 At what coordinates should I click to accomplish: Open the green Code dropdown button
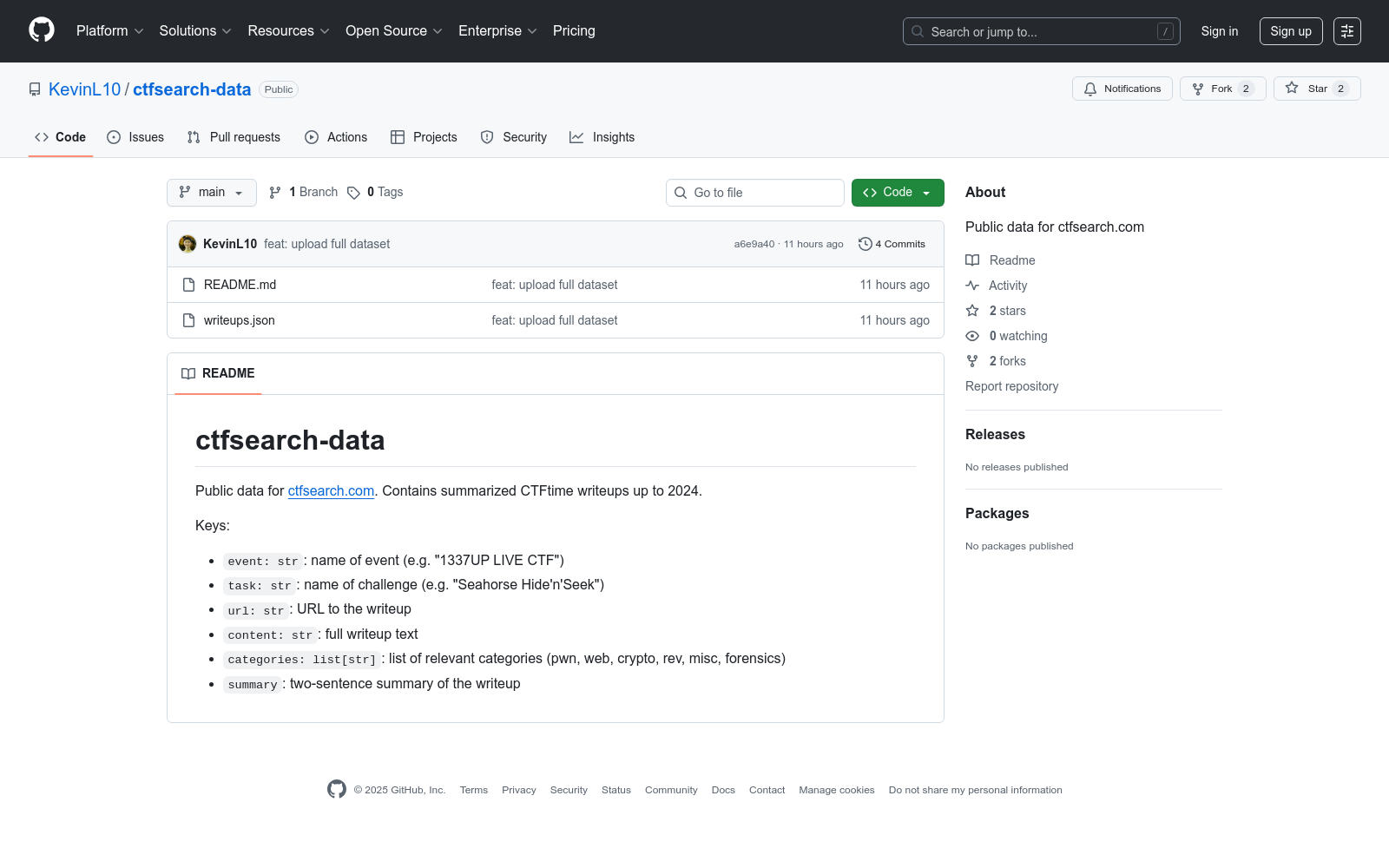[898, 193]
